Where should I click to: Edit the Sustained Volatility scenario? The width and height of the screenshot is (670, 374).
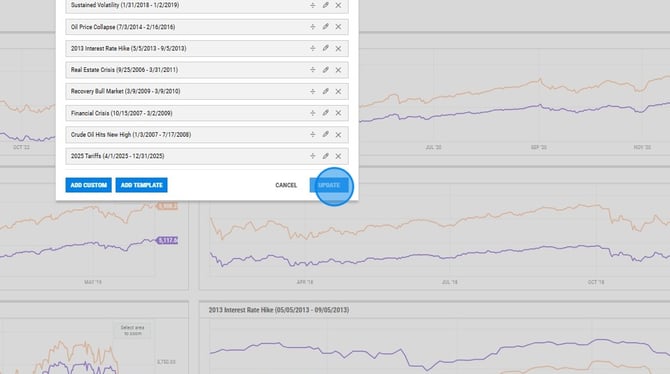326,5
